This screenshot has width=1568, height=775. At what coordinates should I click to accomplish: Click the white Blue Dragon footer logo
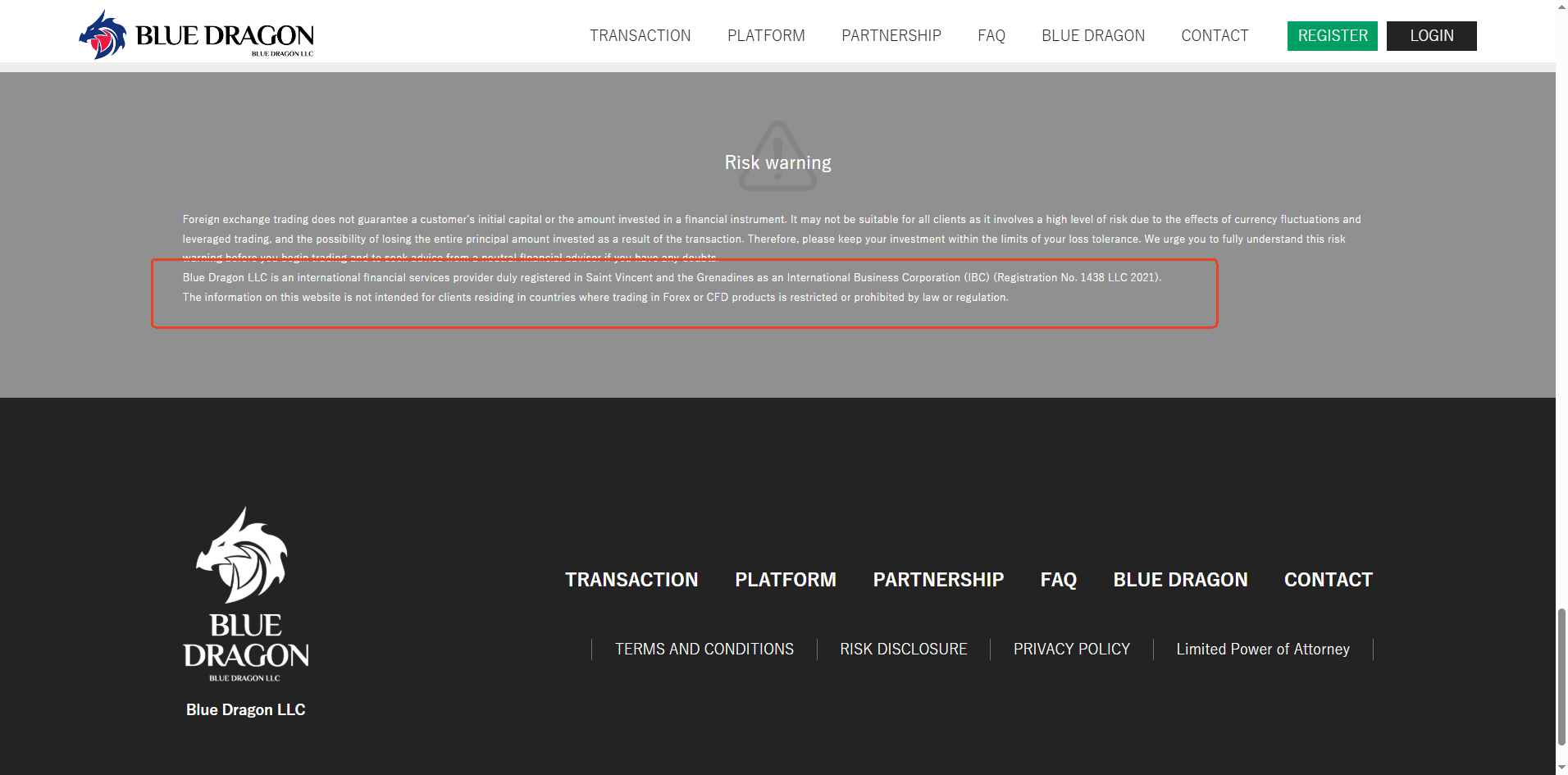245,594
